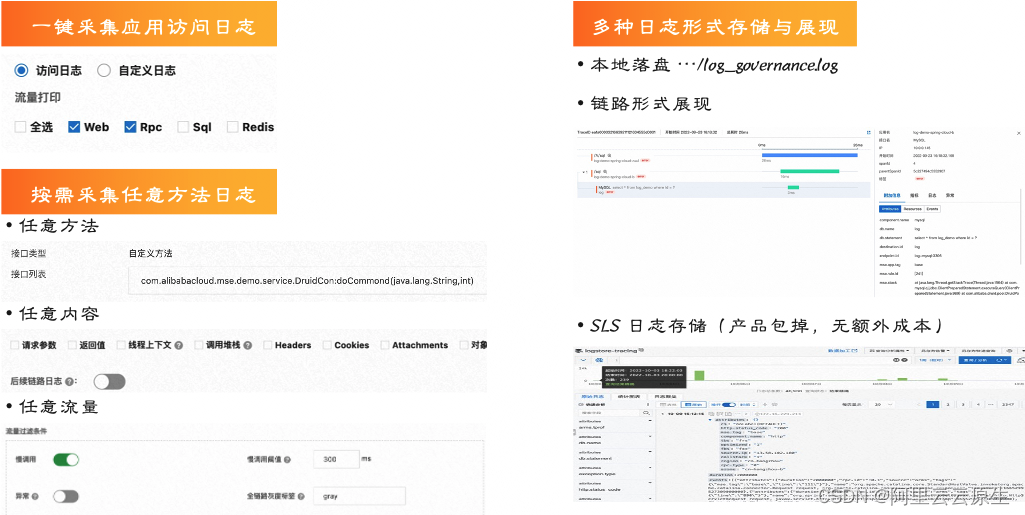Check the Cookies checkbox
Screen dimensions: 1025x515
(326, 345)
